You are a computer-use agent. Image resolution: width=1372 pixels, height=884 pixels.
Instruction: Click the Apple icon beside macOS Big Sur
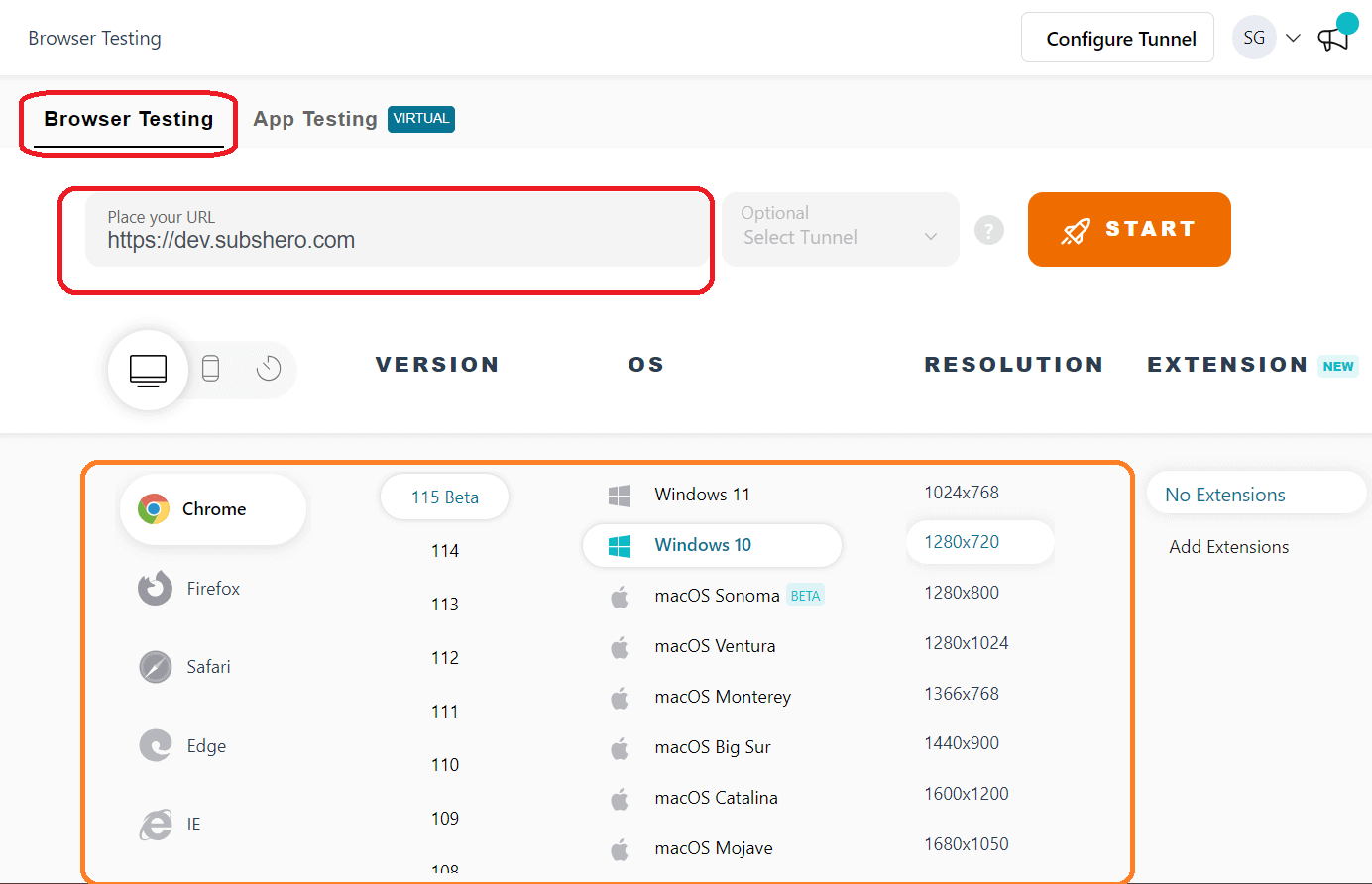(x=620, y=748)
